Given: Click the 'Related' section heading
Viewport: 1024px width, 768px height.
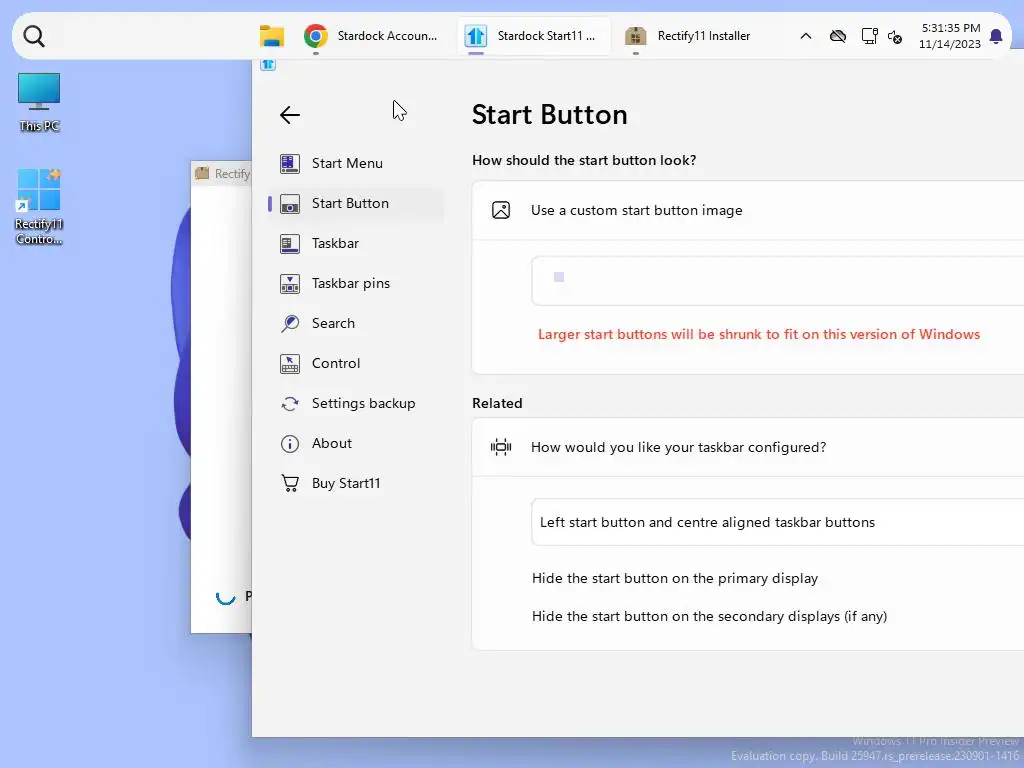Looking at the screenshot, I should pos(497,404).
